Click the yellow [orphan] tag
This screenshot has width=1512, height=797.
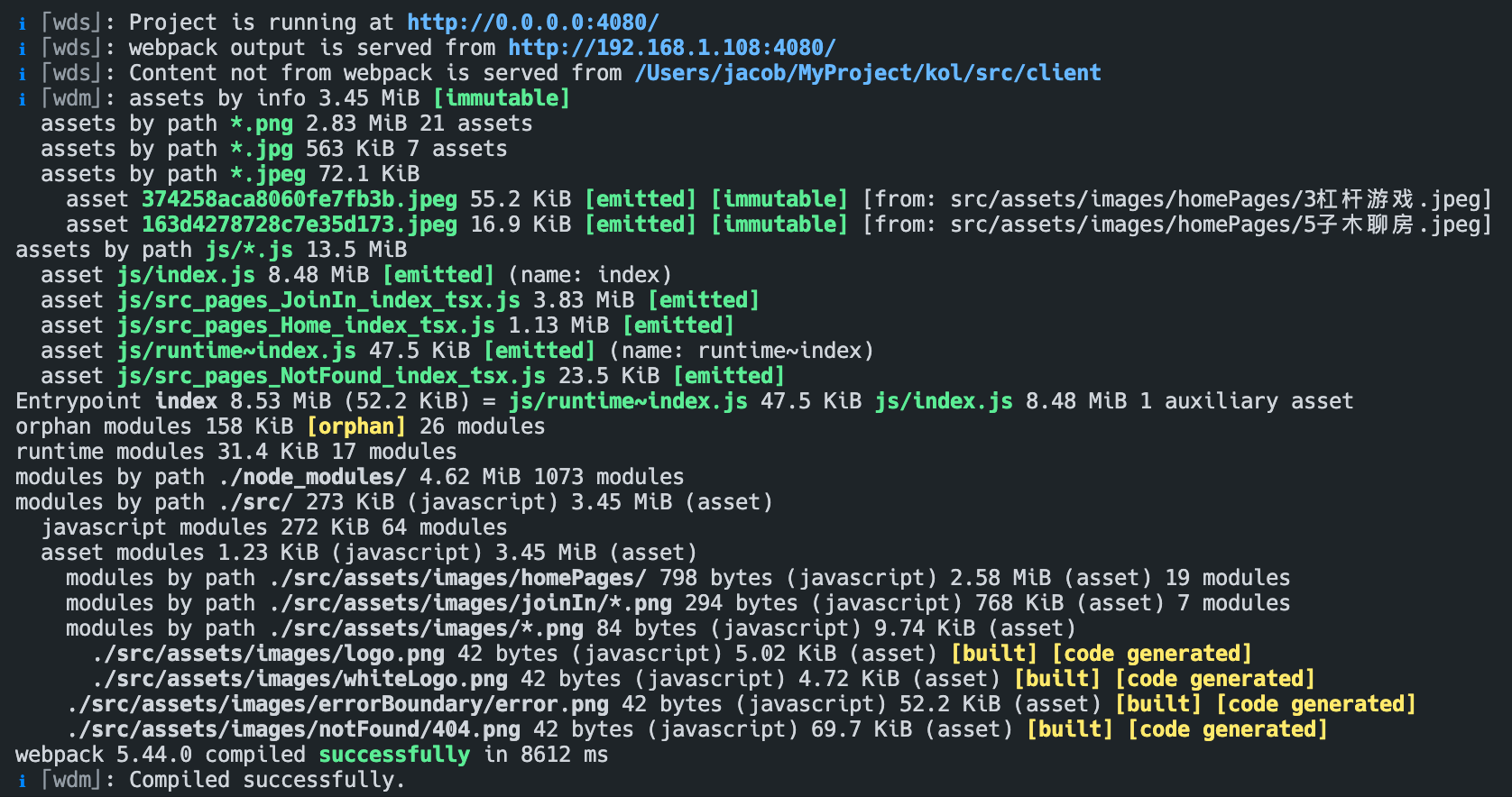(356, 426)
